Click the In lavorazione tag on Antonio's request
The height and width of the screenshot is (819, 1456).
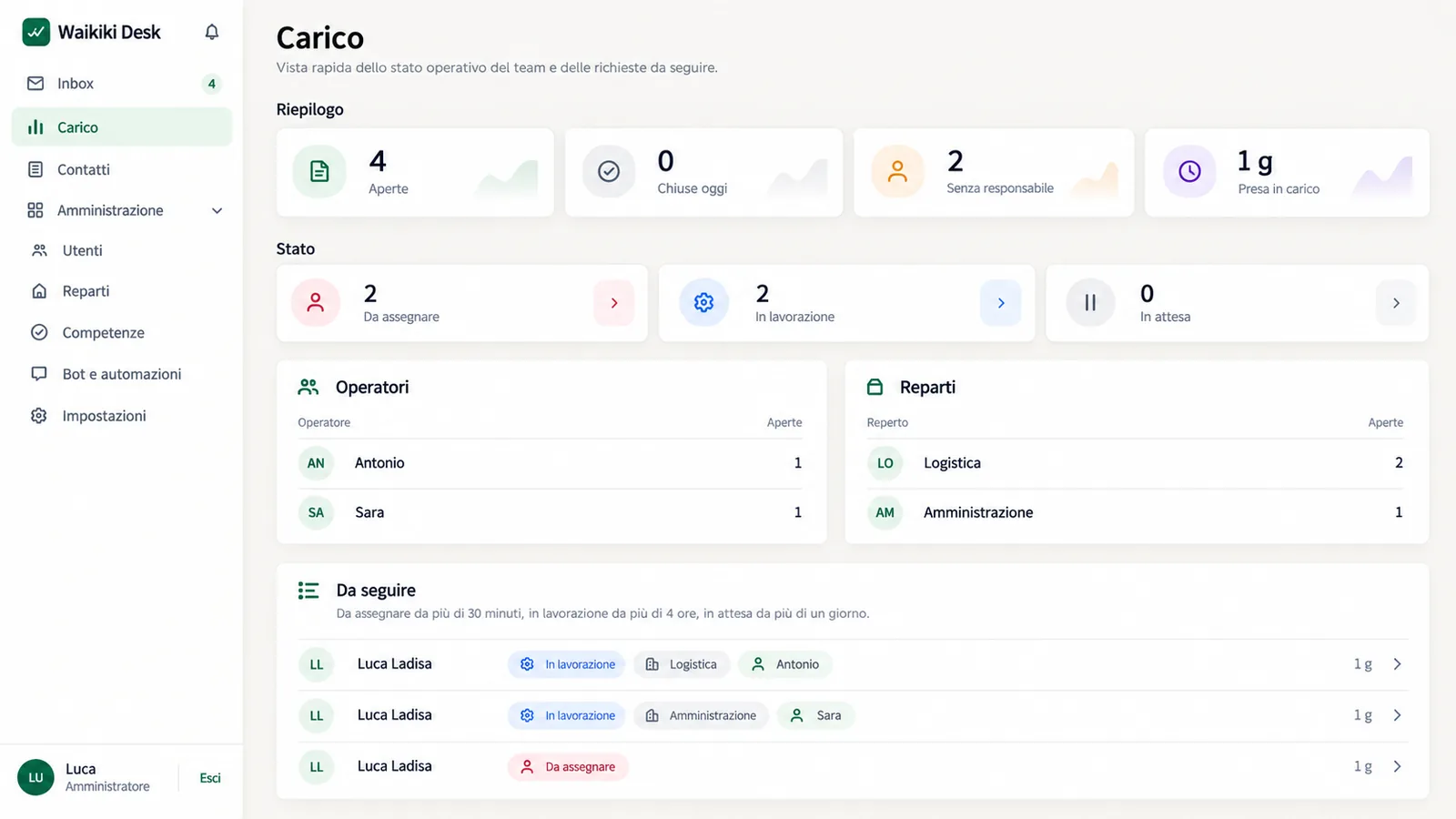(567, 664)
